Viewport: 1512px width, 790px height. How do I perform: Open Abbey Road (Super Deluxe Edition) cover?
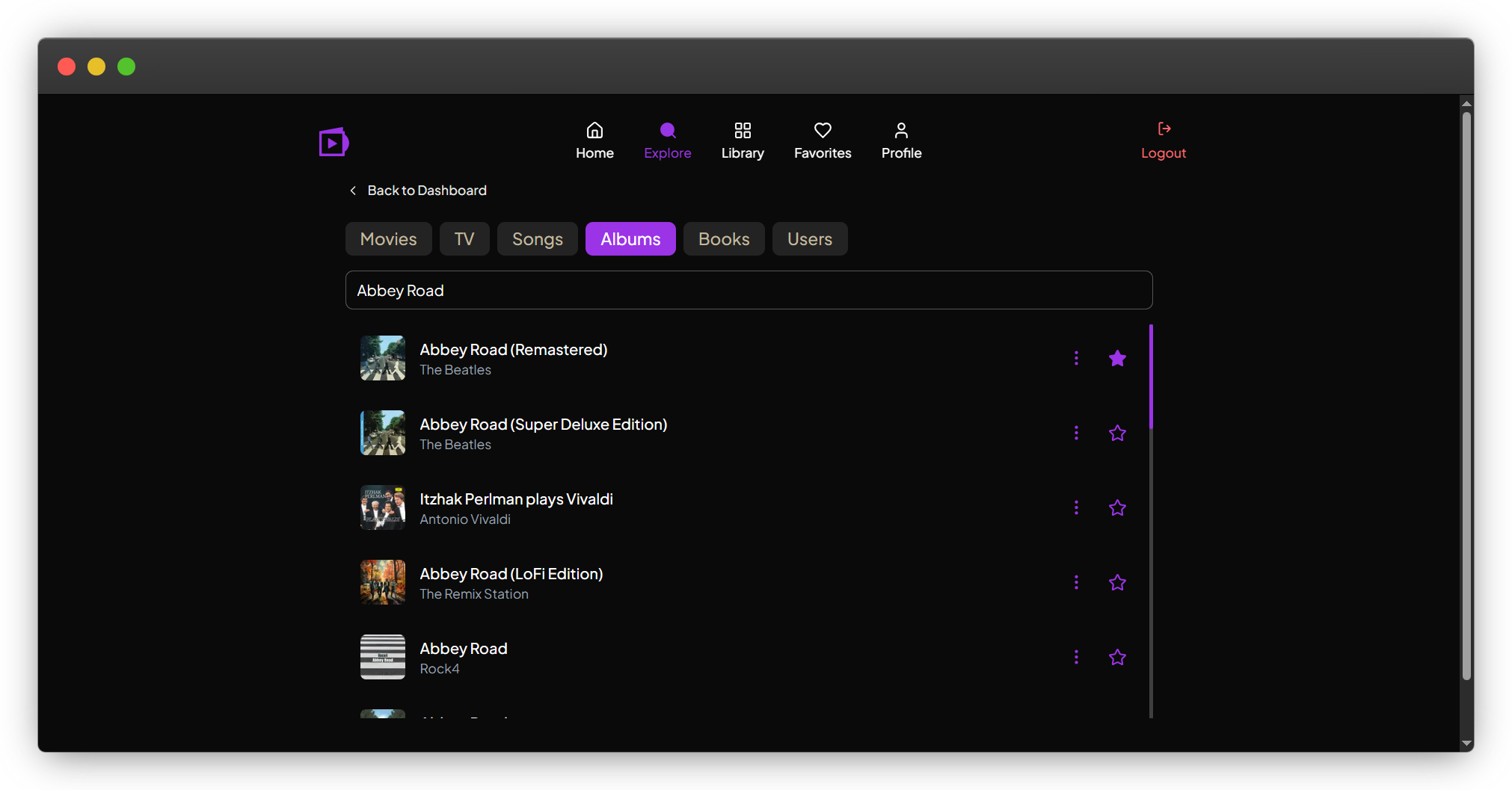(383, 433)
